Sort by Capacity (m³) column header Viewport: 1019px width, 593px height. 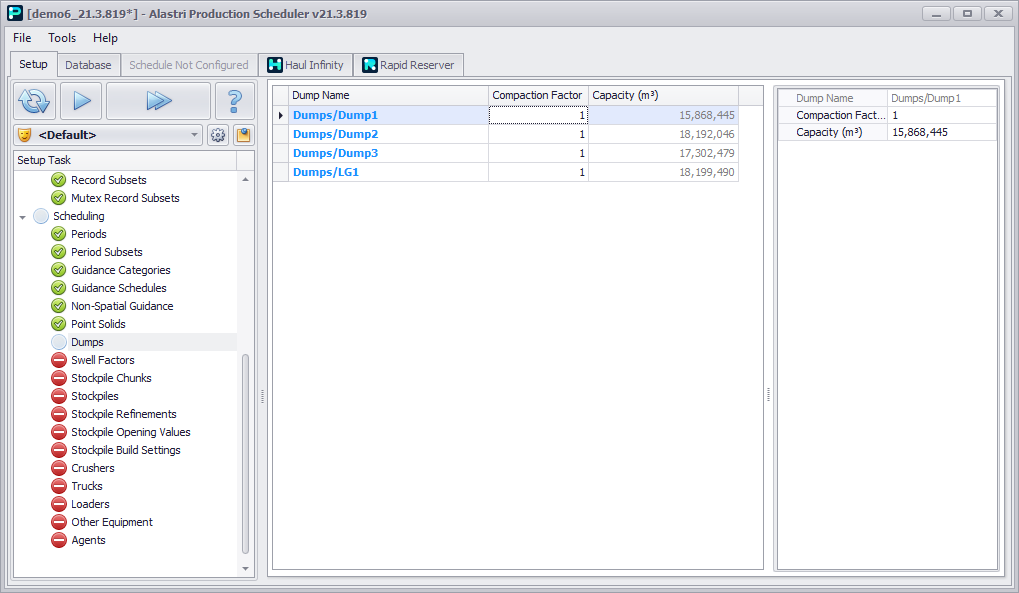(625, 96)
